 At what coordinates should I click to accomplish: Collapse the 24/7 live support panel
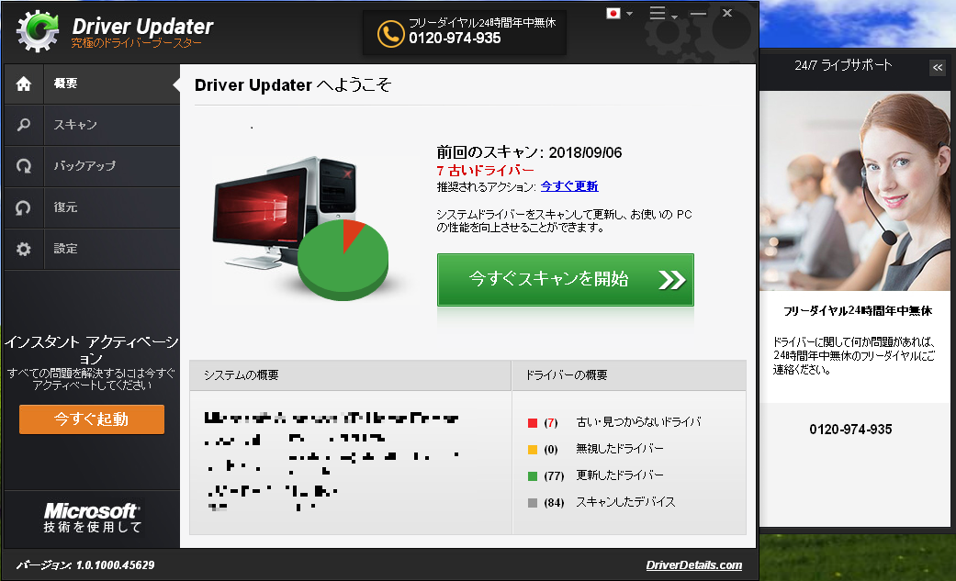coord(938,67)
